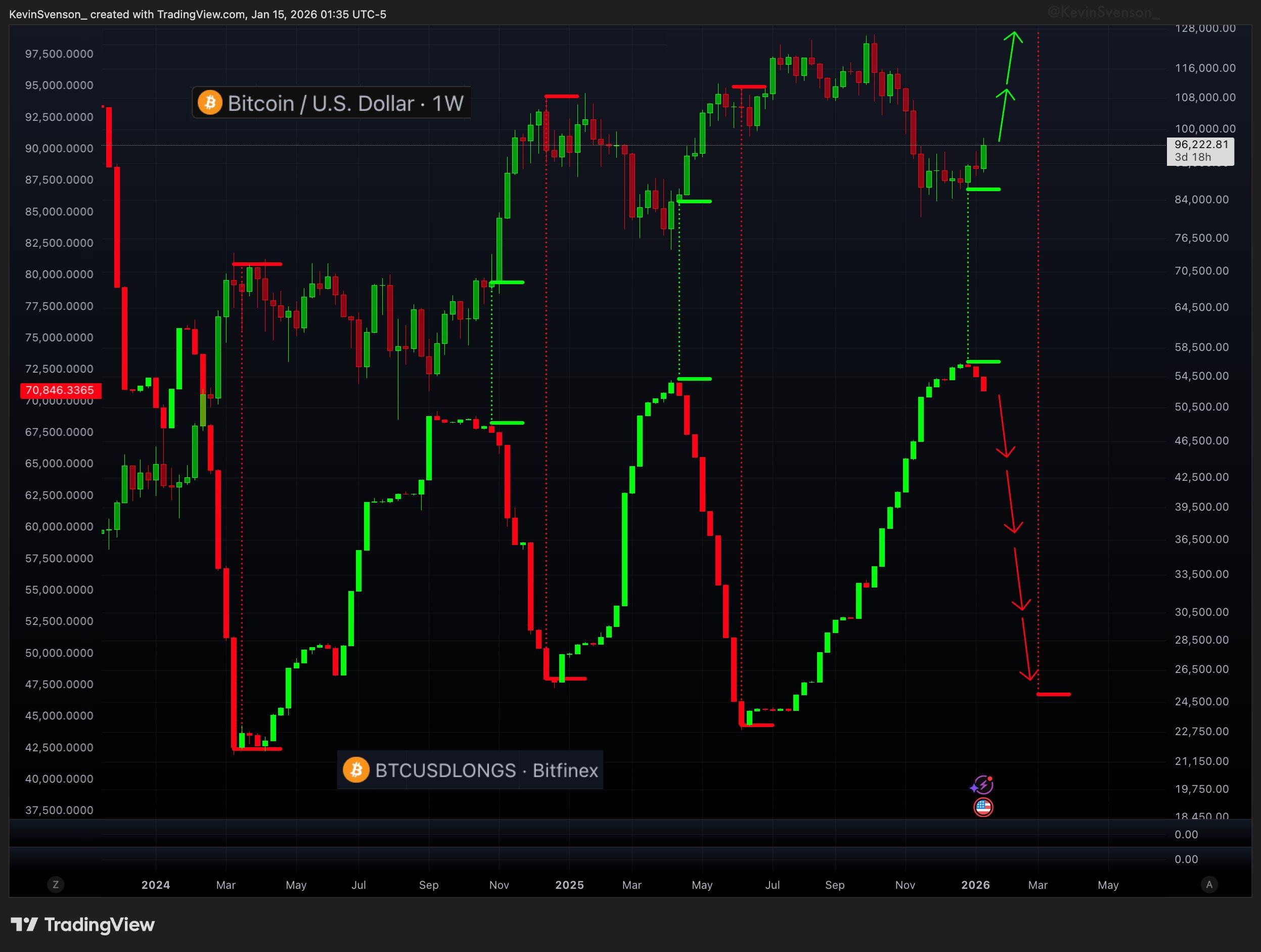Click Bitcoin icon beside Bitcoin / U.S. Dollar title
Image resolution: width=1261 pixels, height=952 pixels.
coord(210,103)
